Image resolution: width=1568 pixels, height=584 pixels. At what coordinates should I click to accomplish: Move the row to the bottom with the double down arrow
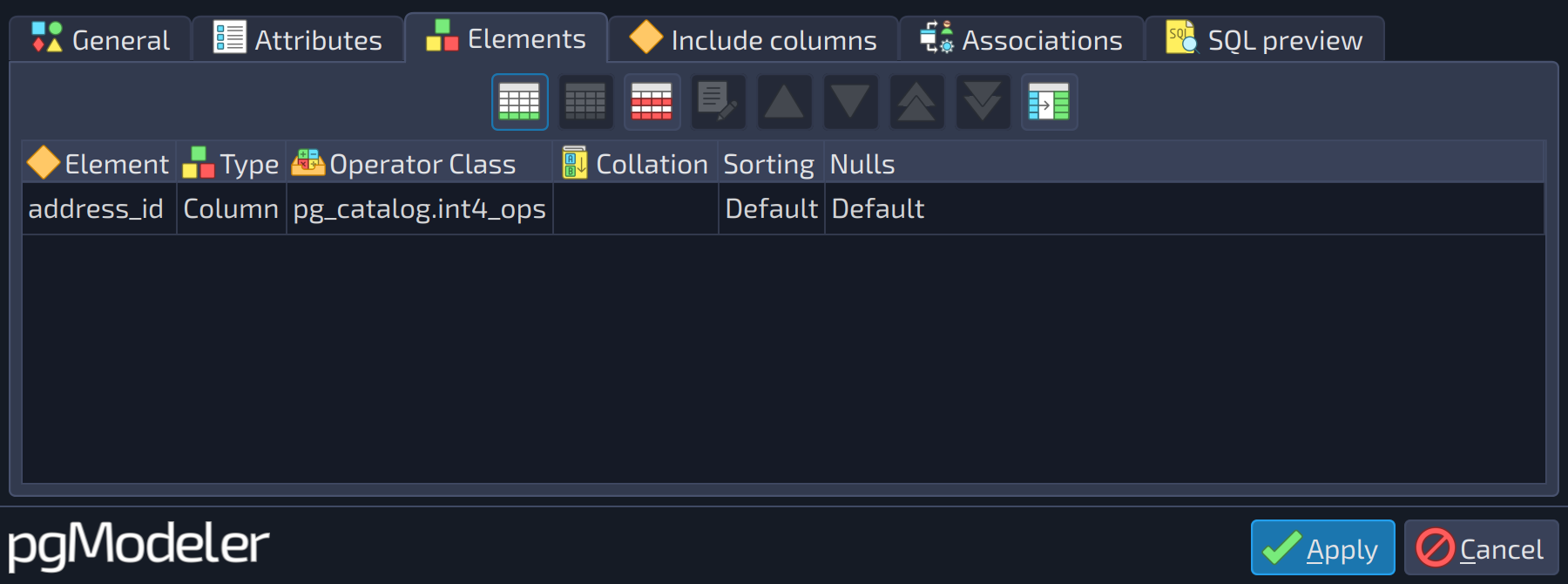point(983,102)
